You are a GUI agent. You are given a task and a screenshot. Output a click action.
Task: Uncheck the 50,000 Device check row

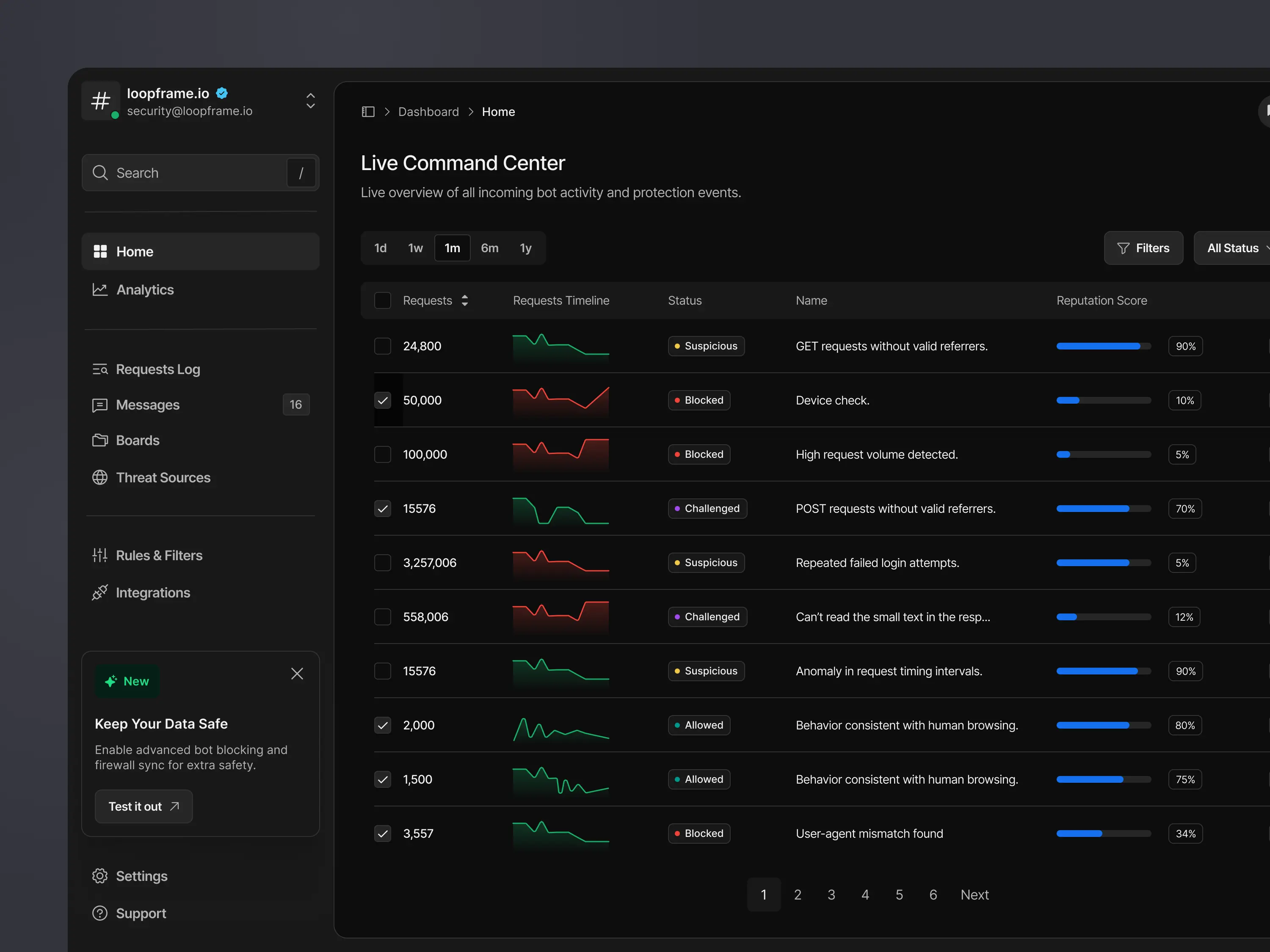tap(382, 401)
